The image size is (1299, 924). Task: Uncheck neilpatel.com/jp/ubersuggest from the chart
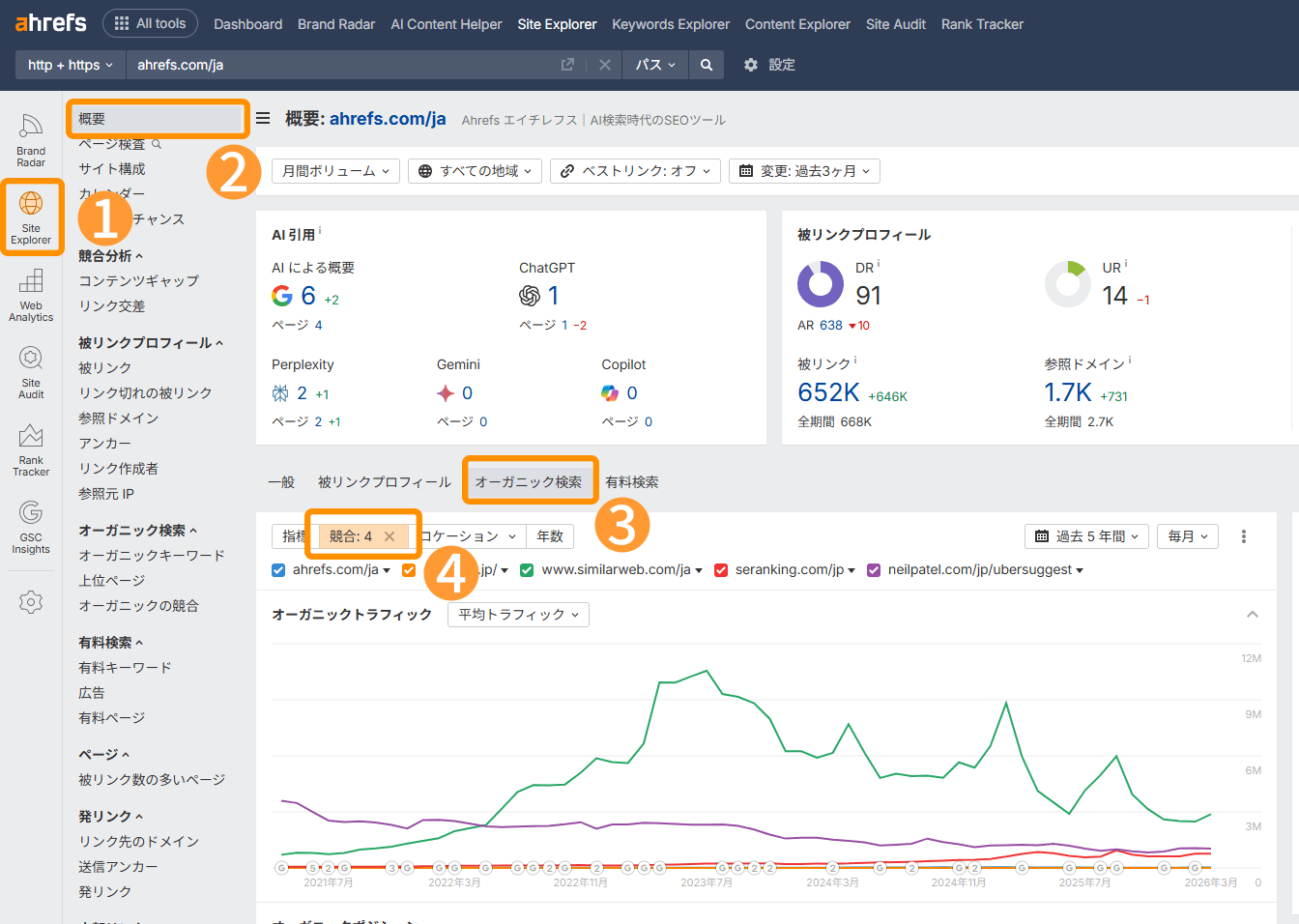click(x=874, y=570)
